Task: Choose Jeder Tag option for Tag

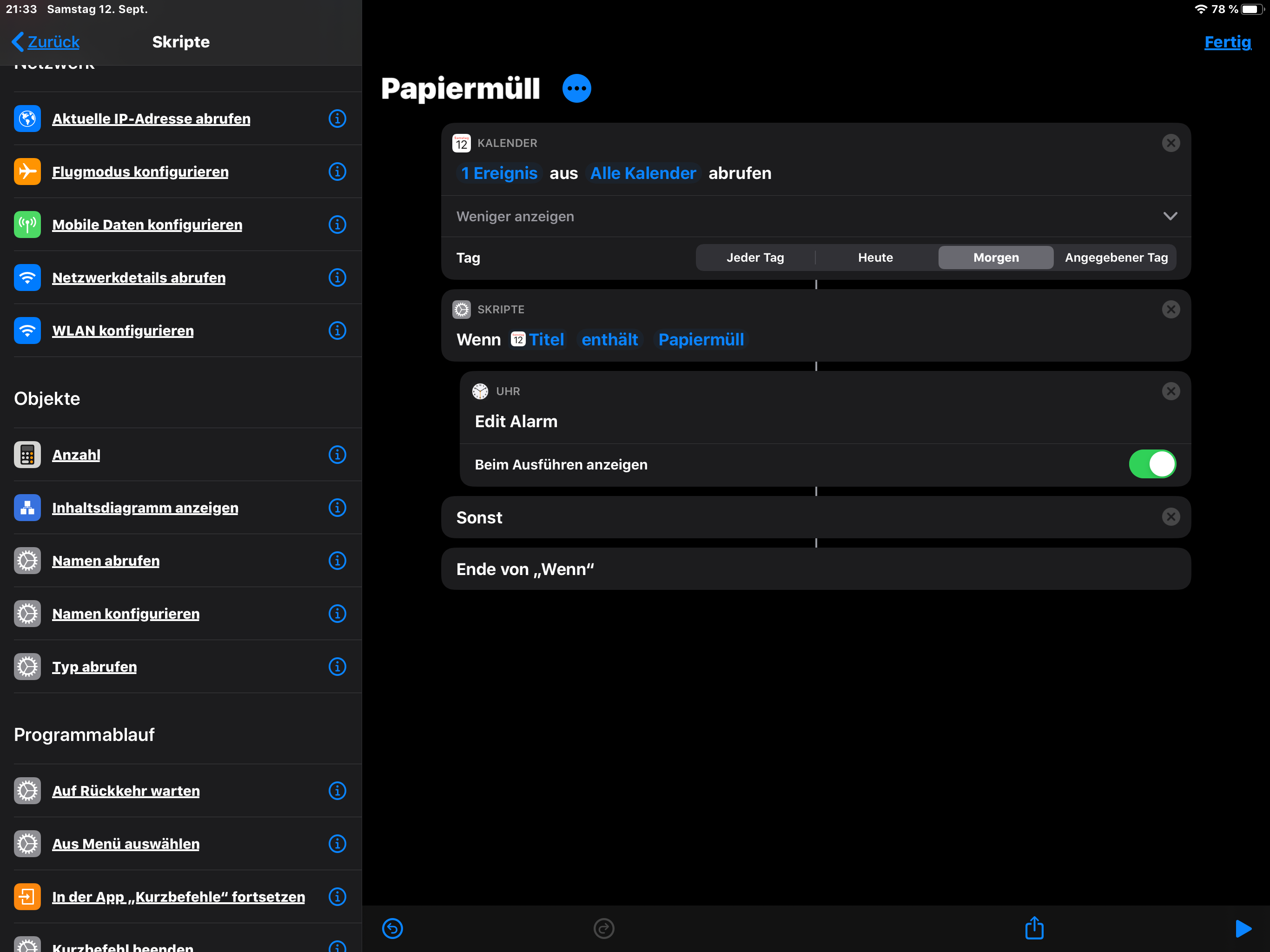Action: (755, 257)
